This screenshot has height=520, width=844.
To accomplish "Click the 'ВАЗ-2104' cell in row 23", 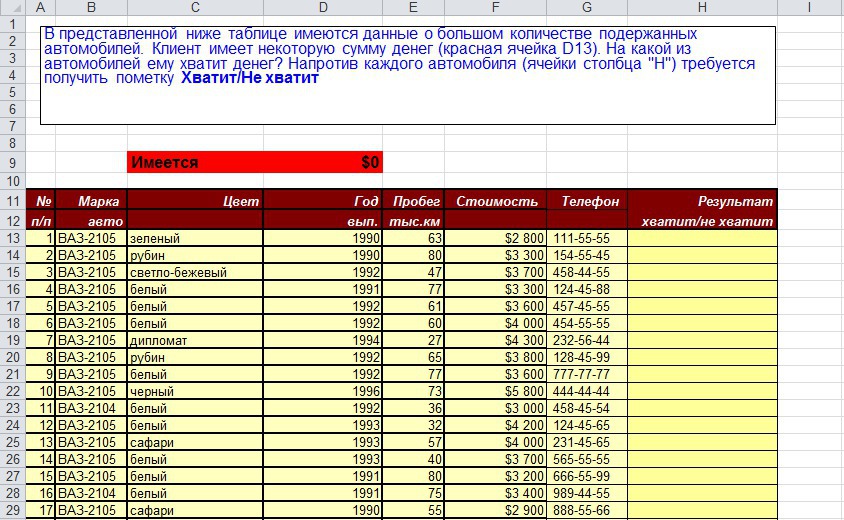I will [x=91, y=408].
